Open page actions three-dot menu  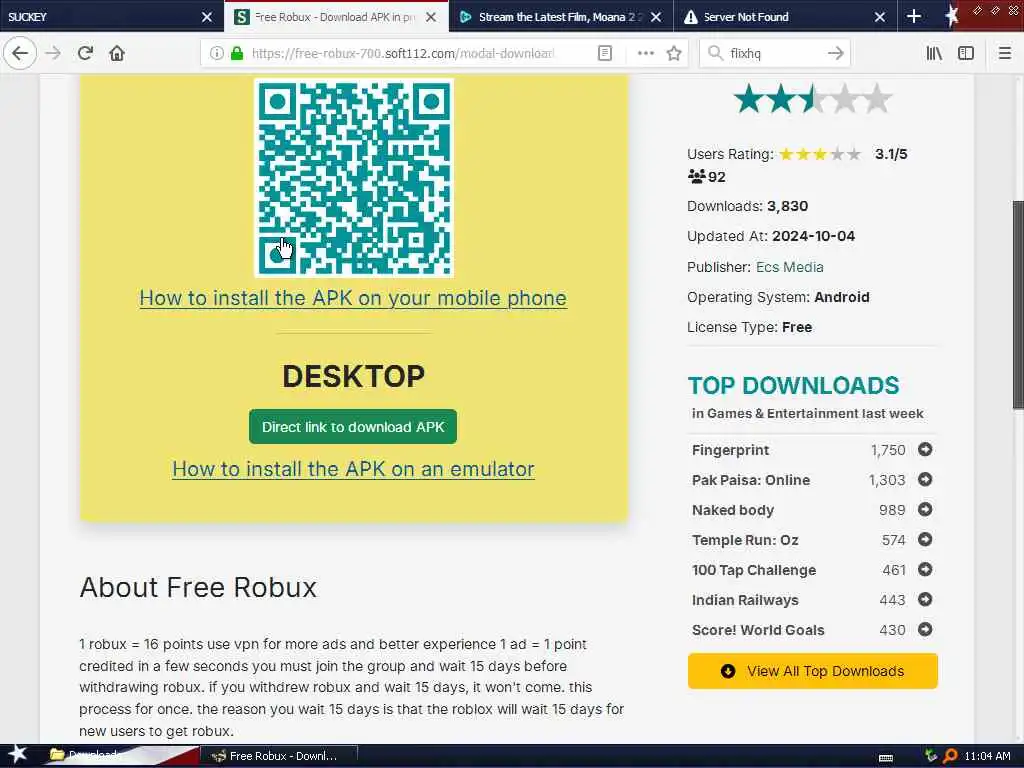645,53
